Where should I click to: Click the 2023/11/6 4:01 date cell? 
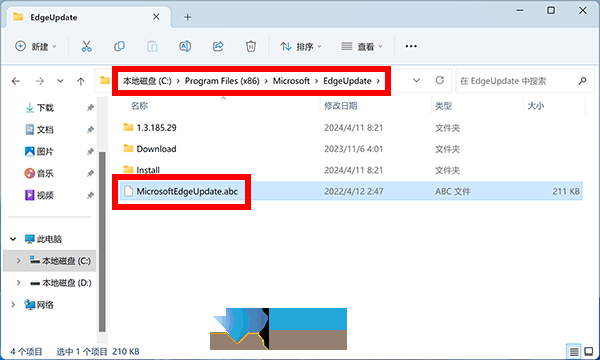click(x=354, y=149)
